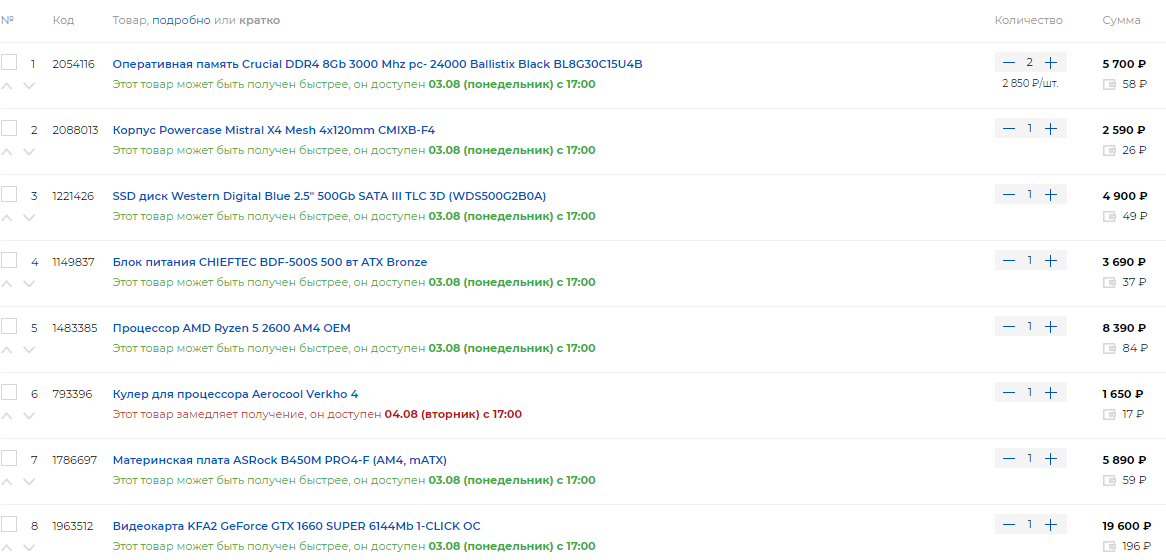The image size is (1166, 560).
Task: Decrease quantity of Powercase Mistral case
Action: (1008, 129)
